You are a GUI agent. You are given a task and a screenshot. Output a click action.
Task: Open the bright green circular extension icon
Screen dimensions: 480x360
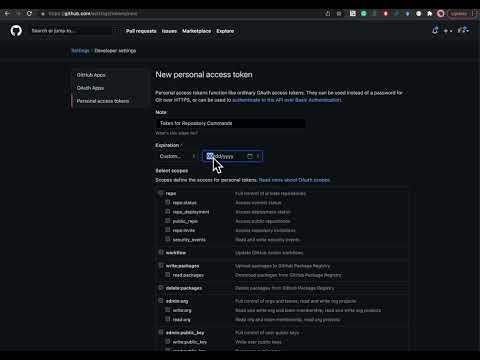[x=364, y=14]
